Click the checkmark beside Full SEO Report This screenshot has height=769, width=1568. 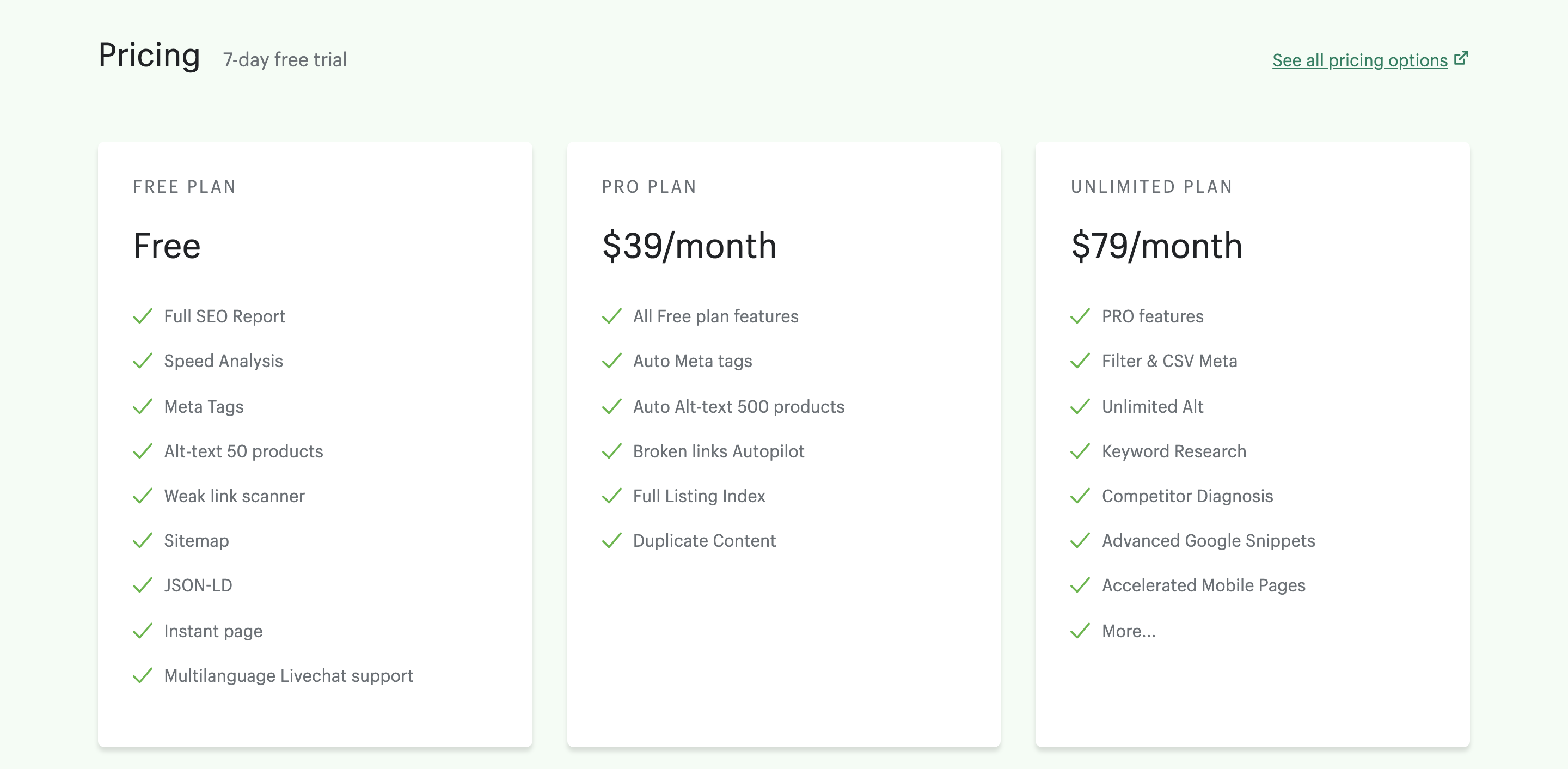[143, 316]
